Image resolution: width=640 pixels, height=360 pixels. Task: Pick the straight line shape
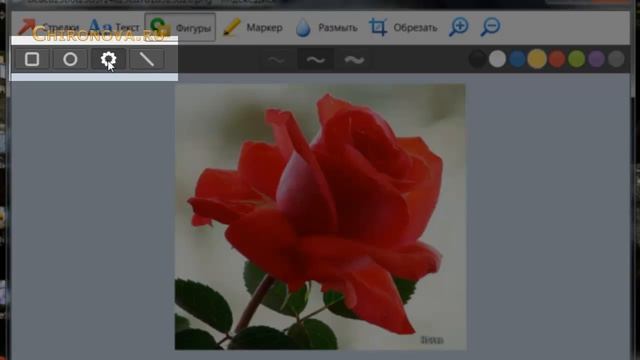[147, 59]
